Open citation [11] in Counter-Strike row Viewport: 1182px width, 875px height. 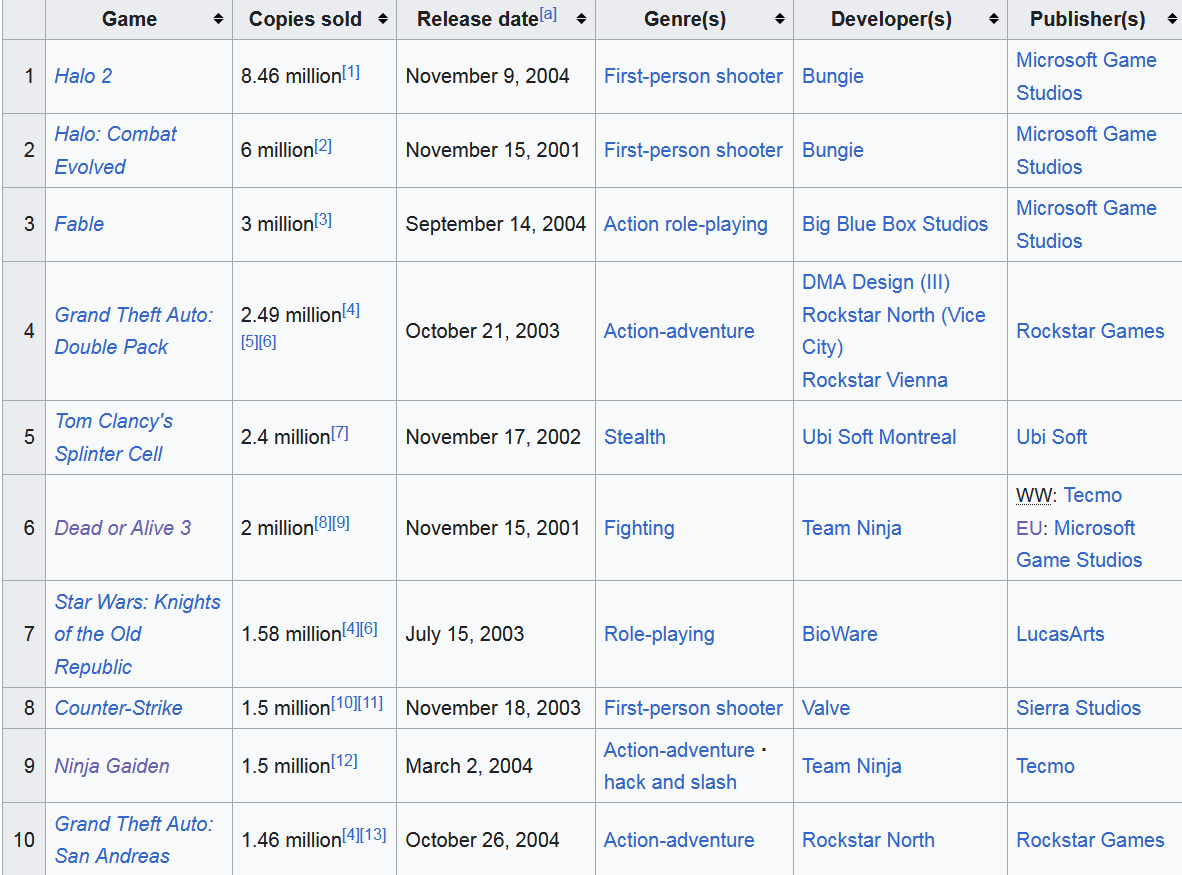pos(370,702)
